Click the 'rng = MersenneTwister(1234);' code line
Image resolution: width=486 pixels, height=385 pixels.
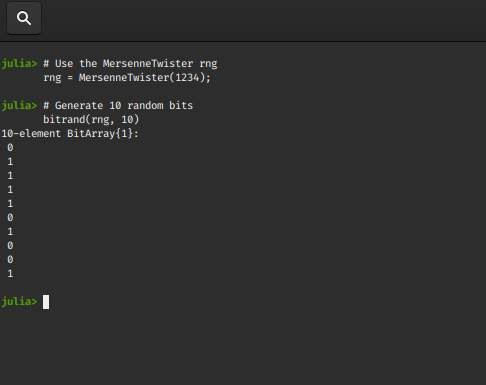(x=127, y=78)
